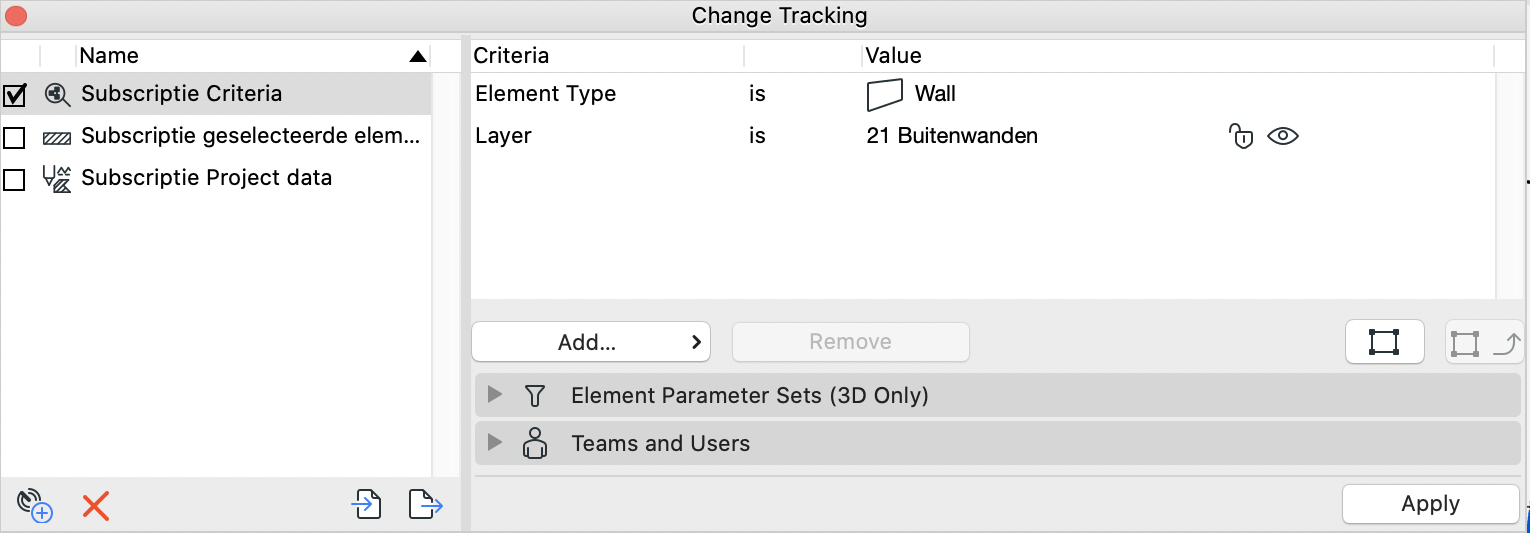The image size is (1530, 533).
Task: Click the Wall element type icon
Action: (x=885, y=95)
